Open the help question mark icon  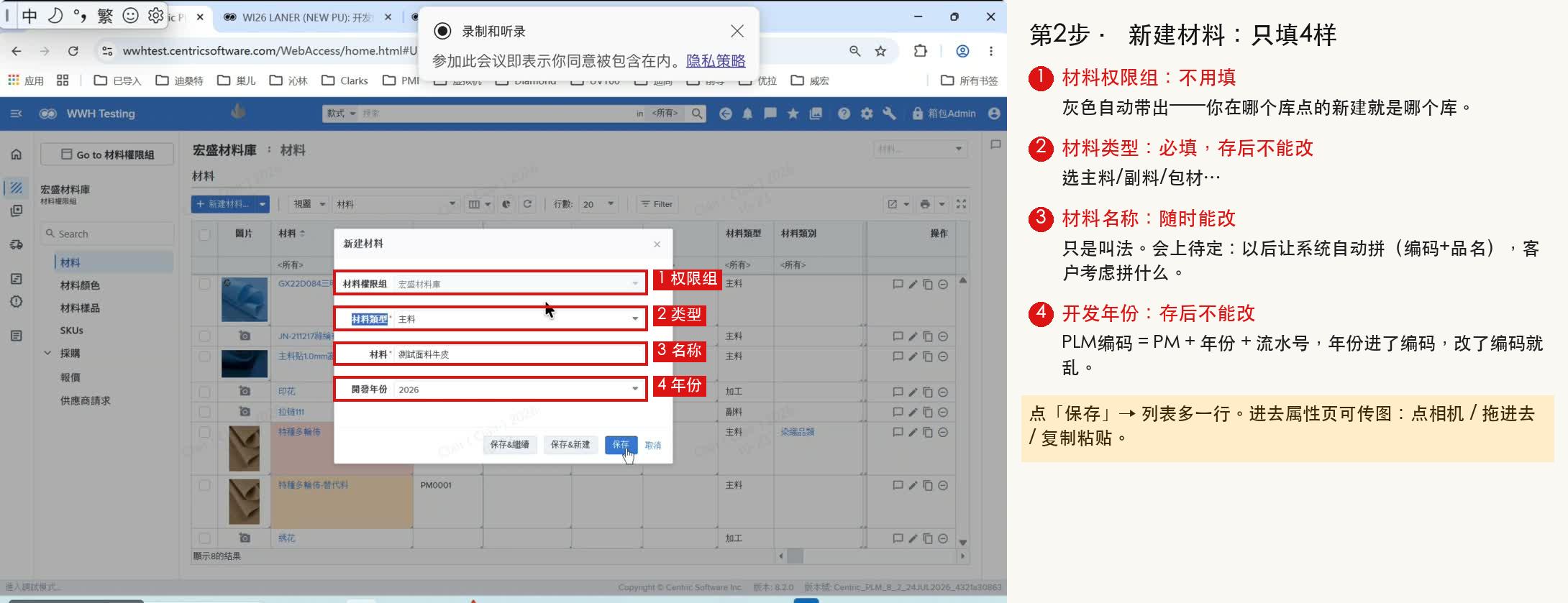pos(844,114)
